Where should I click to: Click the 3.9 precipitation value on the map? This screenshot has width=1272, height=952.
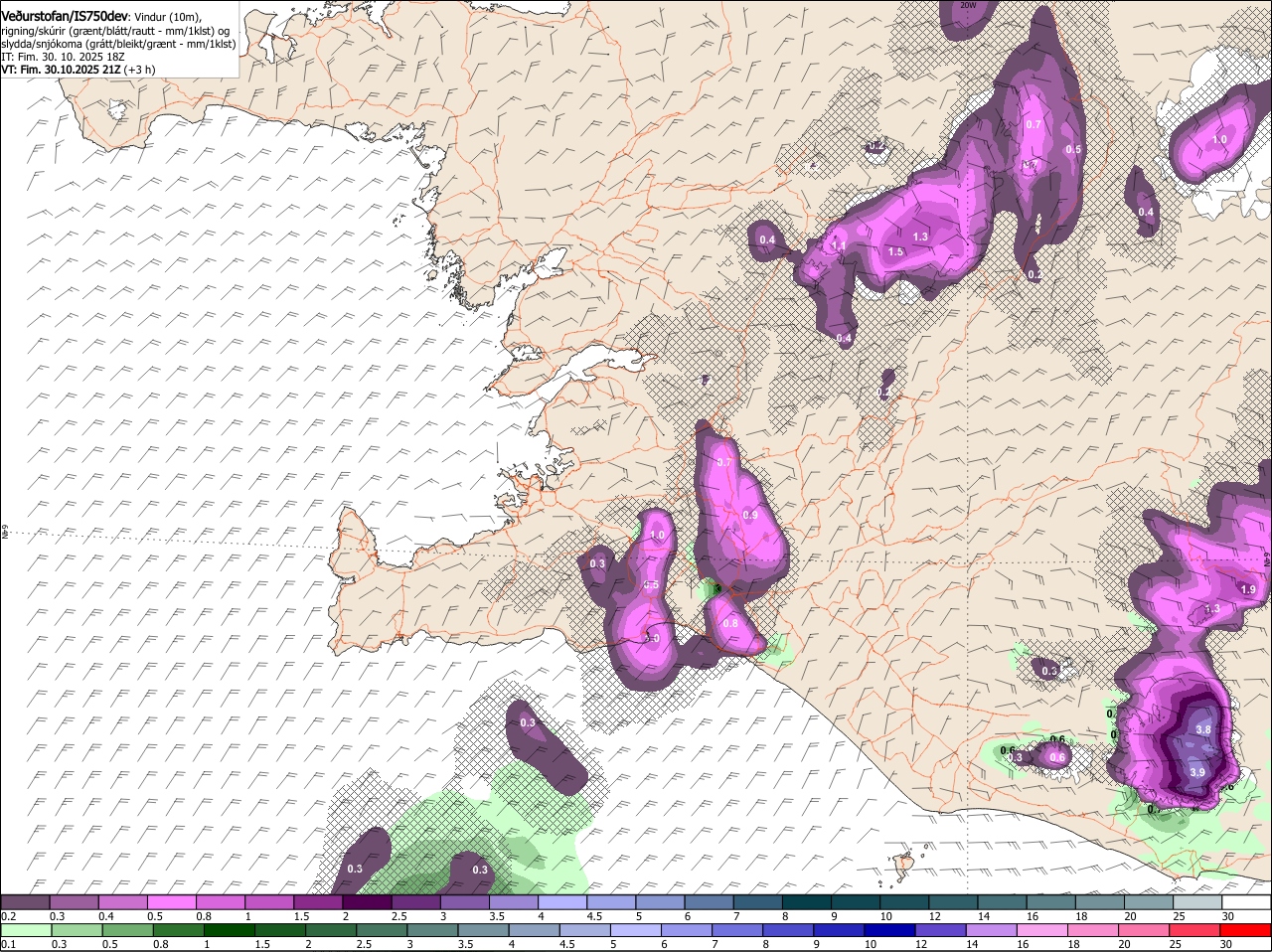[x=1197, y=772]
